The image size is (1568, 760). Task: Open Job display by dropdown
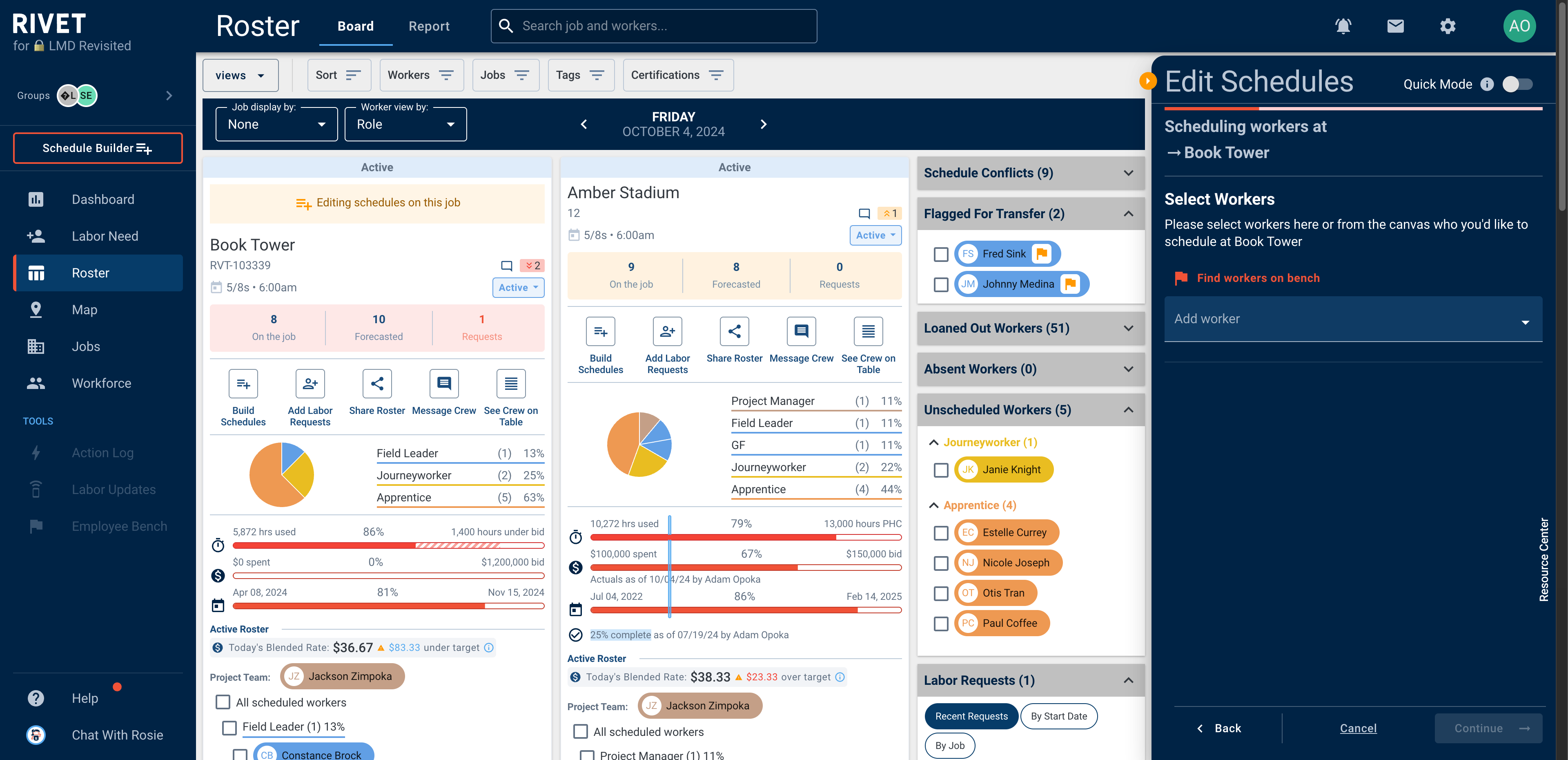(x=276, y=124)
